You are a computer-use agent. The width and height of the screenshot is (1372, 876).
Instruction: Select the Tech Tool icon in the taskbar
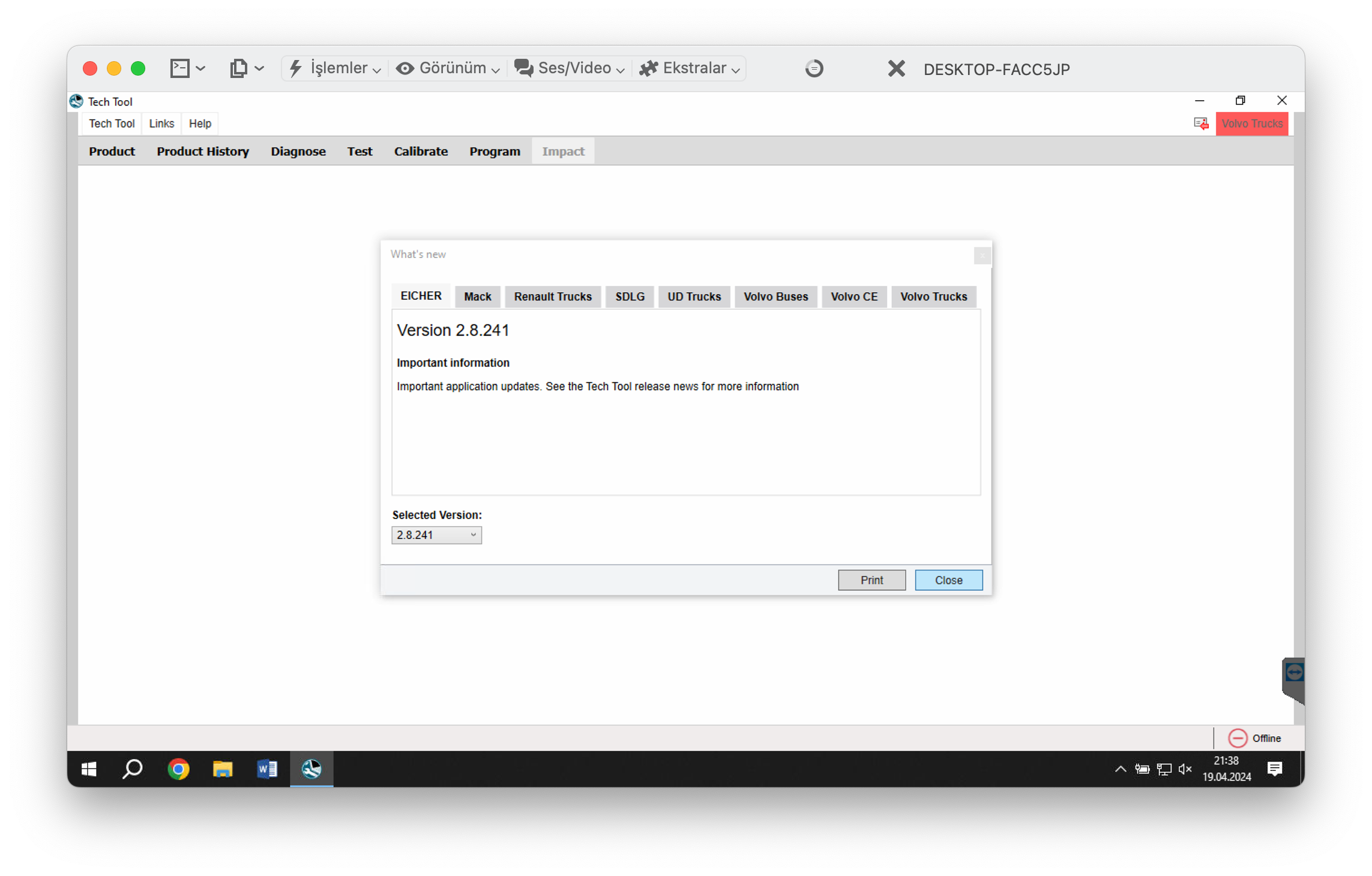coord(311,769)
